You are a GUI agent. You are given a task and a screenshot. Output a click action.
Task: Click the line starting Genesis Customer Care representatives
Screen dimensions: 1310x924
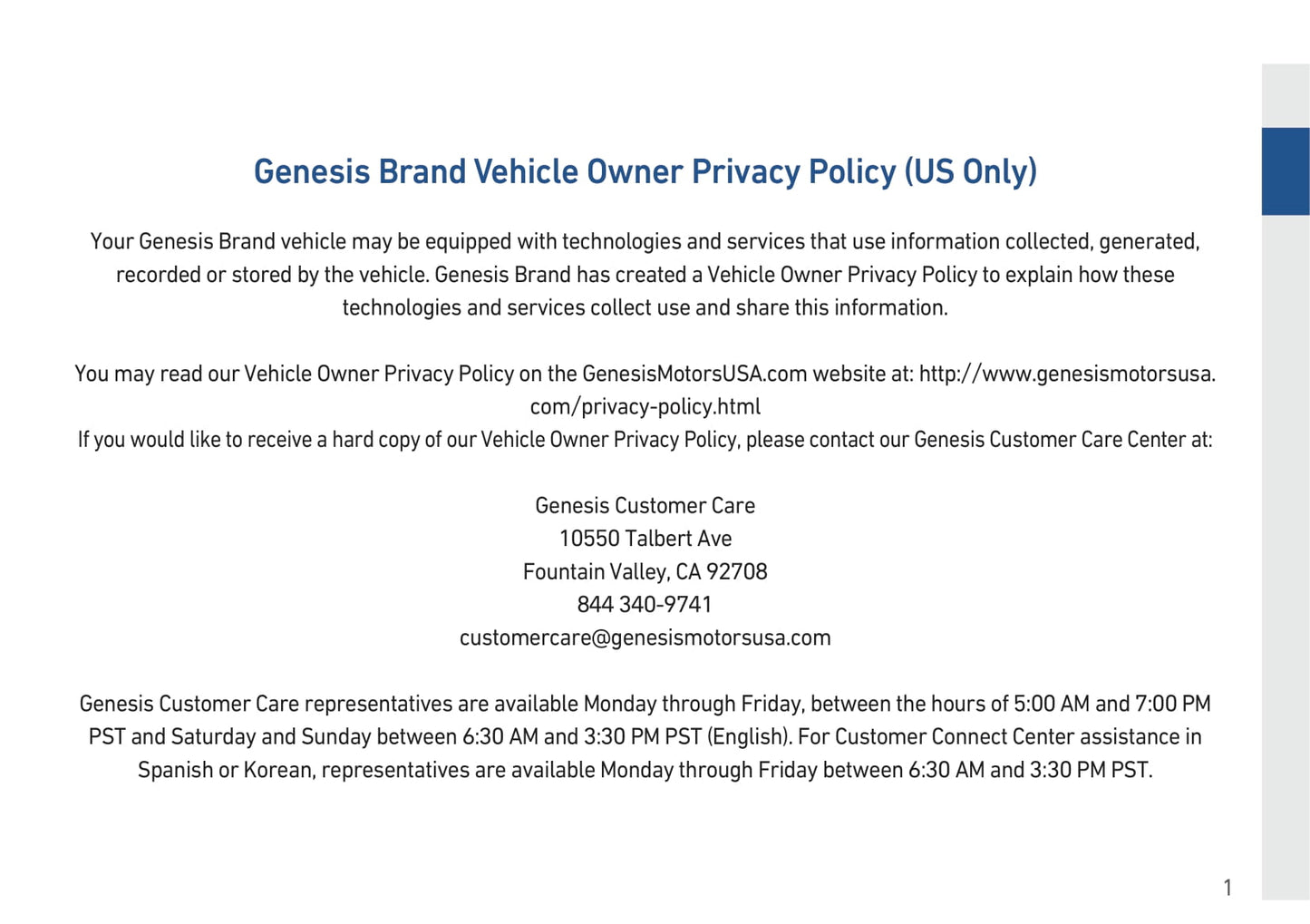coord(645,704)
